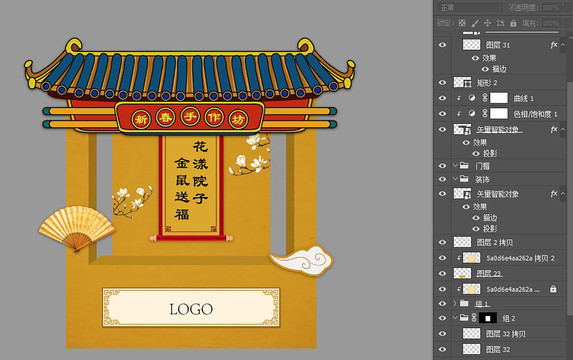Screen dimensions: 573x360
Task: Select the layer named 图层 32
Action: point(498,349)
